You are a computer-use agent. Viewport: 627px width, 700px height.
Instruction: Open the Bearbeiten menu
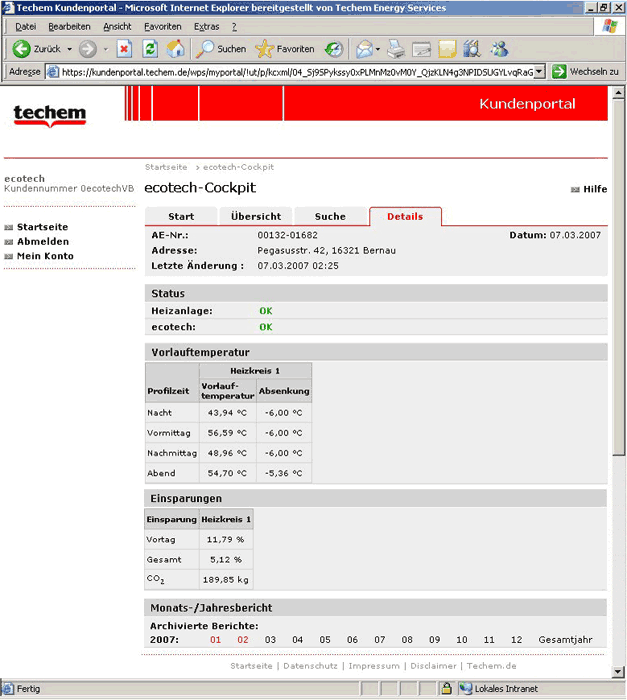coord(69,27)
